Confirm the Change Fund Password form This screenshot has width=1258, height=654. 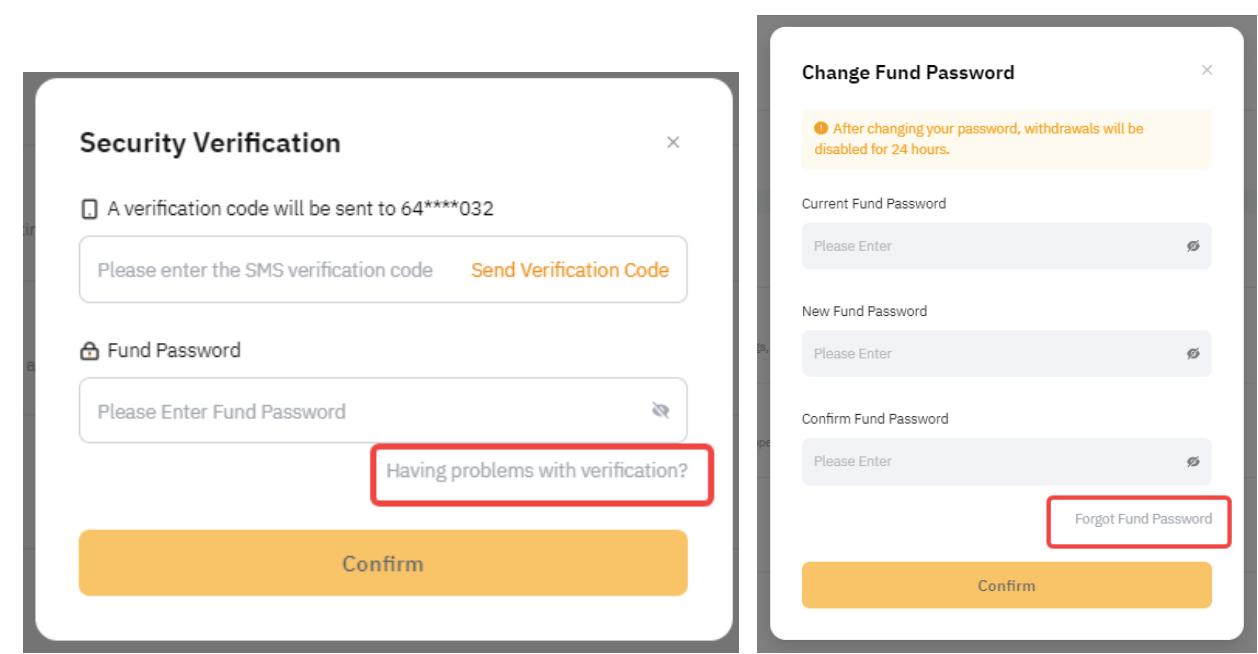click(x=1006, y=586)
